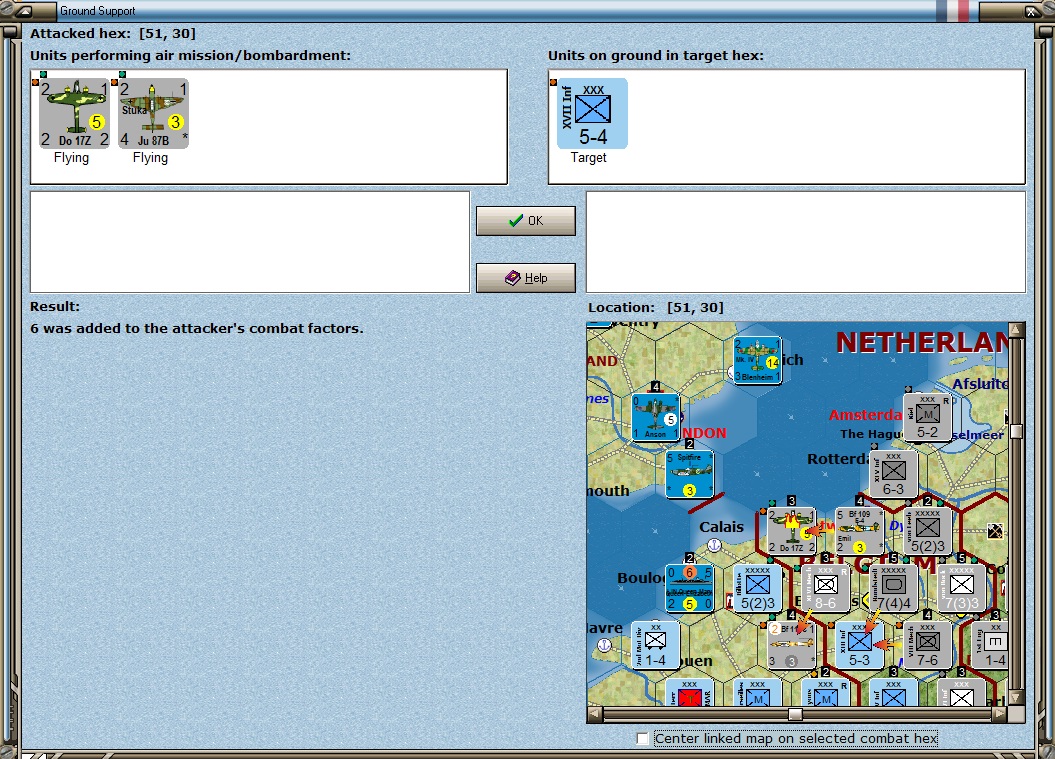The height and width of the screenshot is (759, 1055).
Task: Click the Ground Support window title
Action: point(98,11)
